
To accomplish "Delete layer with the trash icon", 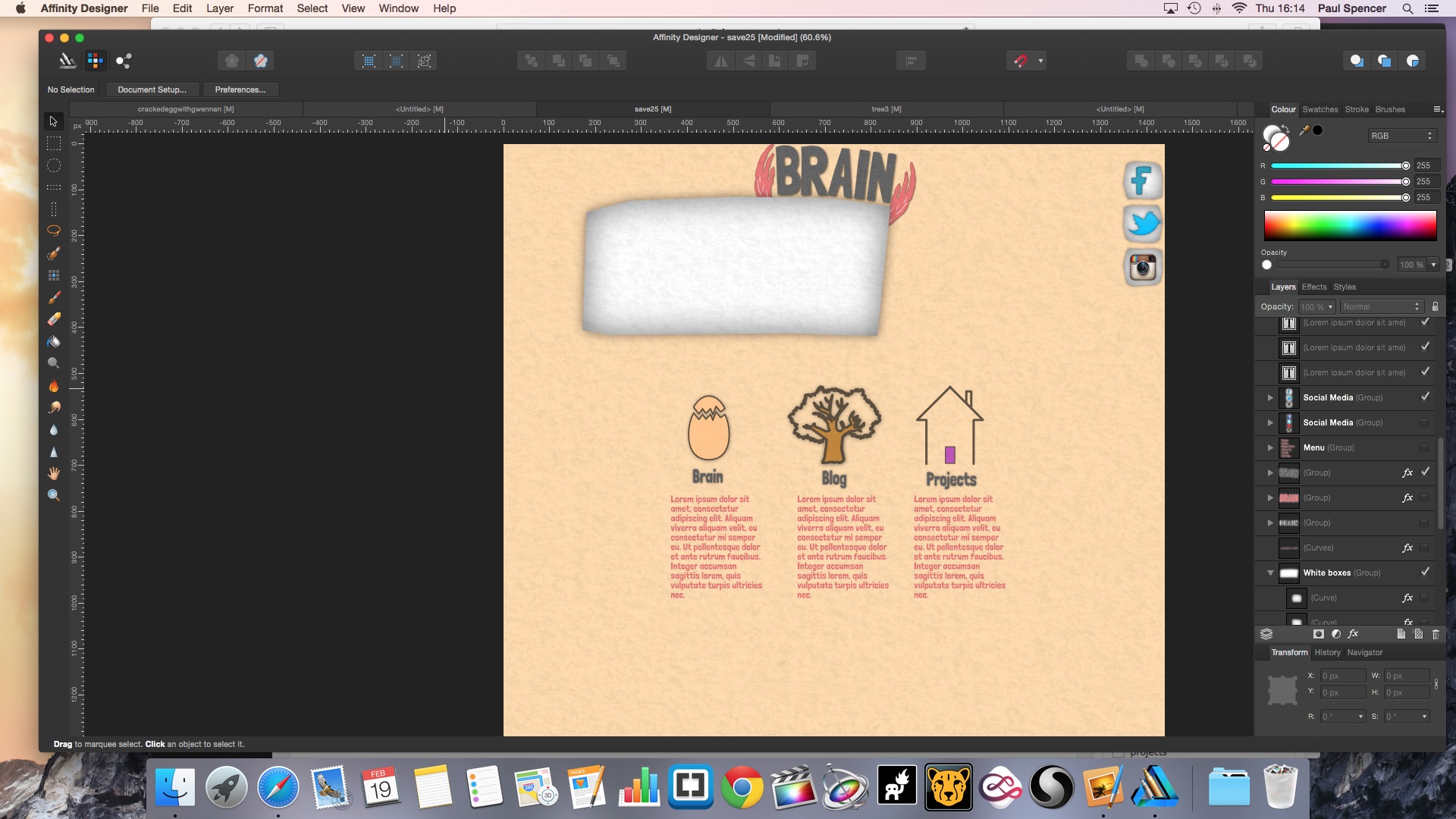I will (x=1436, y=634).
